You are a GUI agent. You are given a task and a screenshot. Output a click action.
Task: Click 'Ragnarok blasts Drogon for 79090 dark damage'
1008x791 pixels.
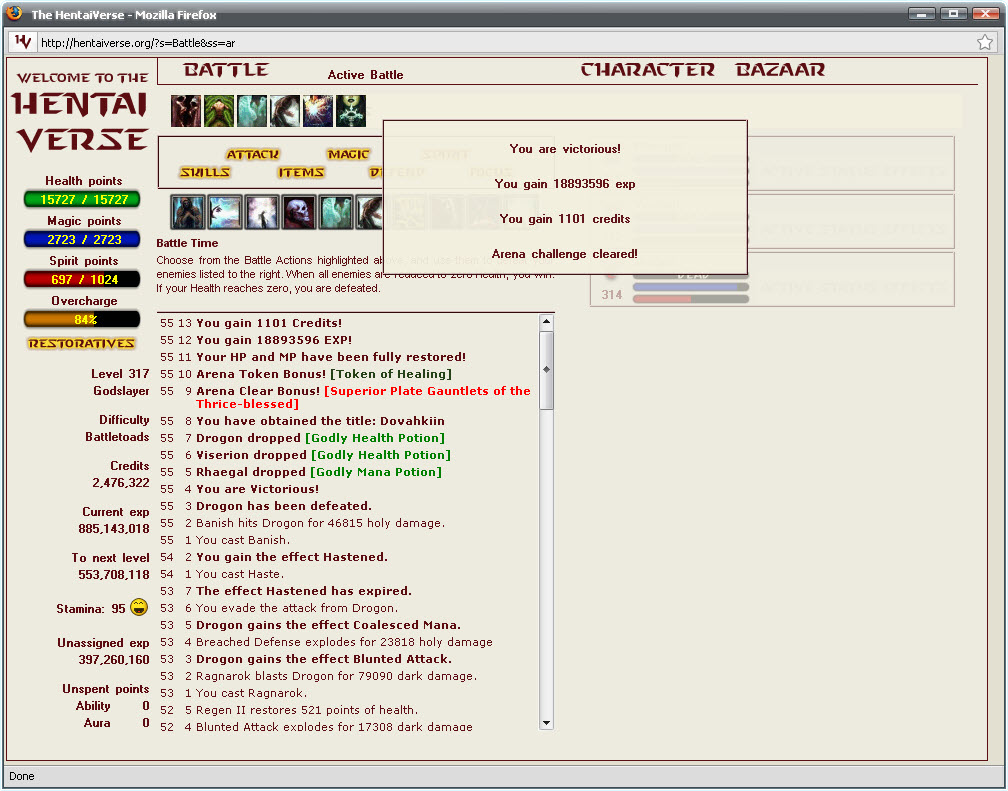pos(336,676)
